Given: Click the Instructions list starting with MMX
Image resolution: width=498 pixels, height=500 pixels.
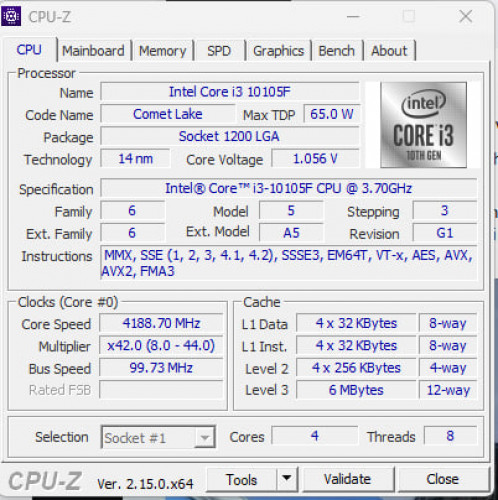Looking at the screenshot, I should (289, 263).
